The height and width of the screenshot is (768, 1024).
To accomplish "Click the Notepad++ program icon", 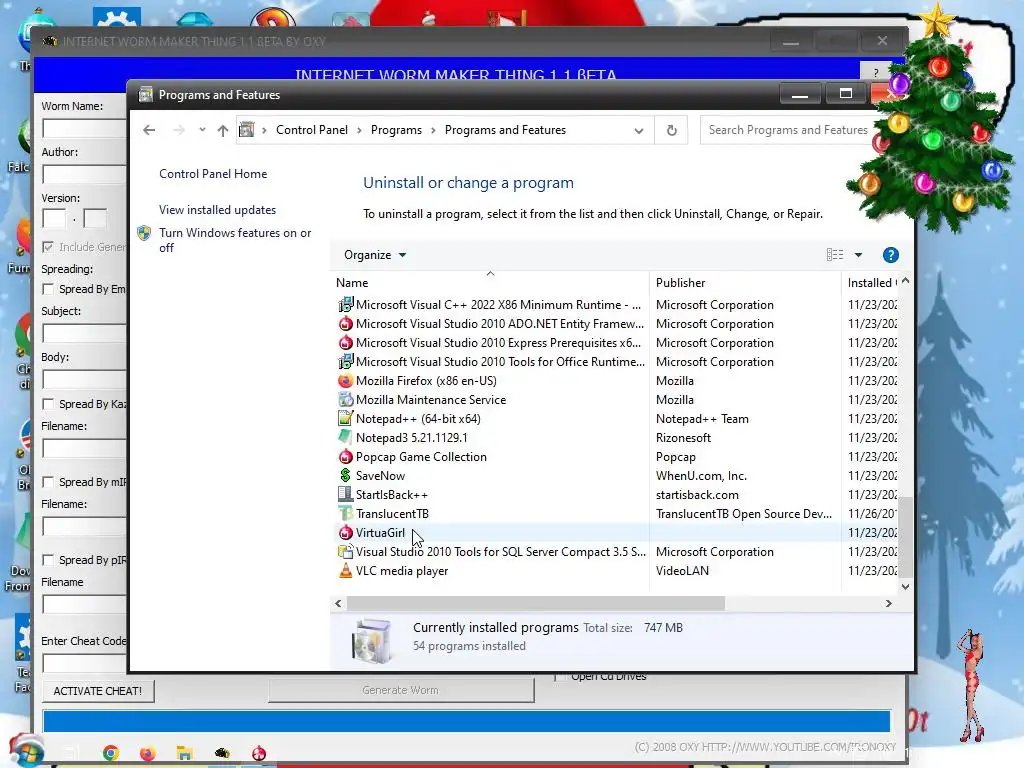I will click(345, 419).
